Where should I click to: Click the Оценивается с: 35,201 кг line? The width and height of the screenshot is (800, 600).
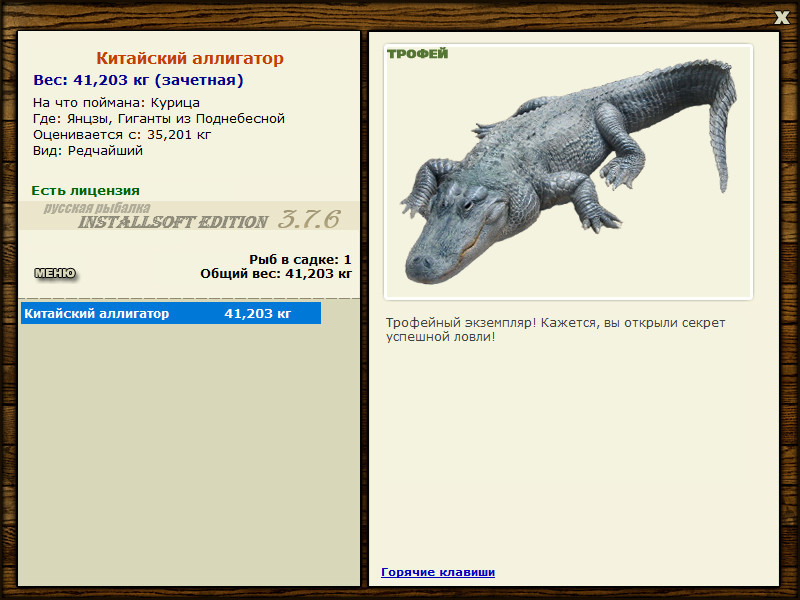122,135
